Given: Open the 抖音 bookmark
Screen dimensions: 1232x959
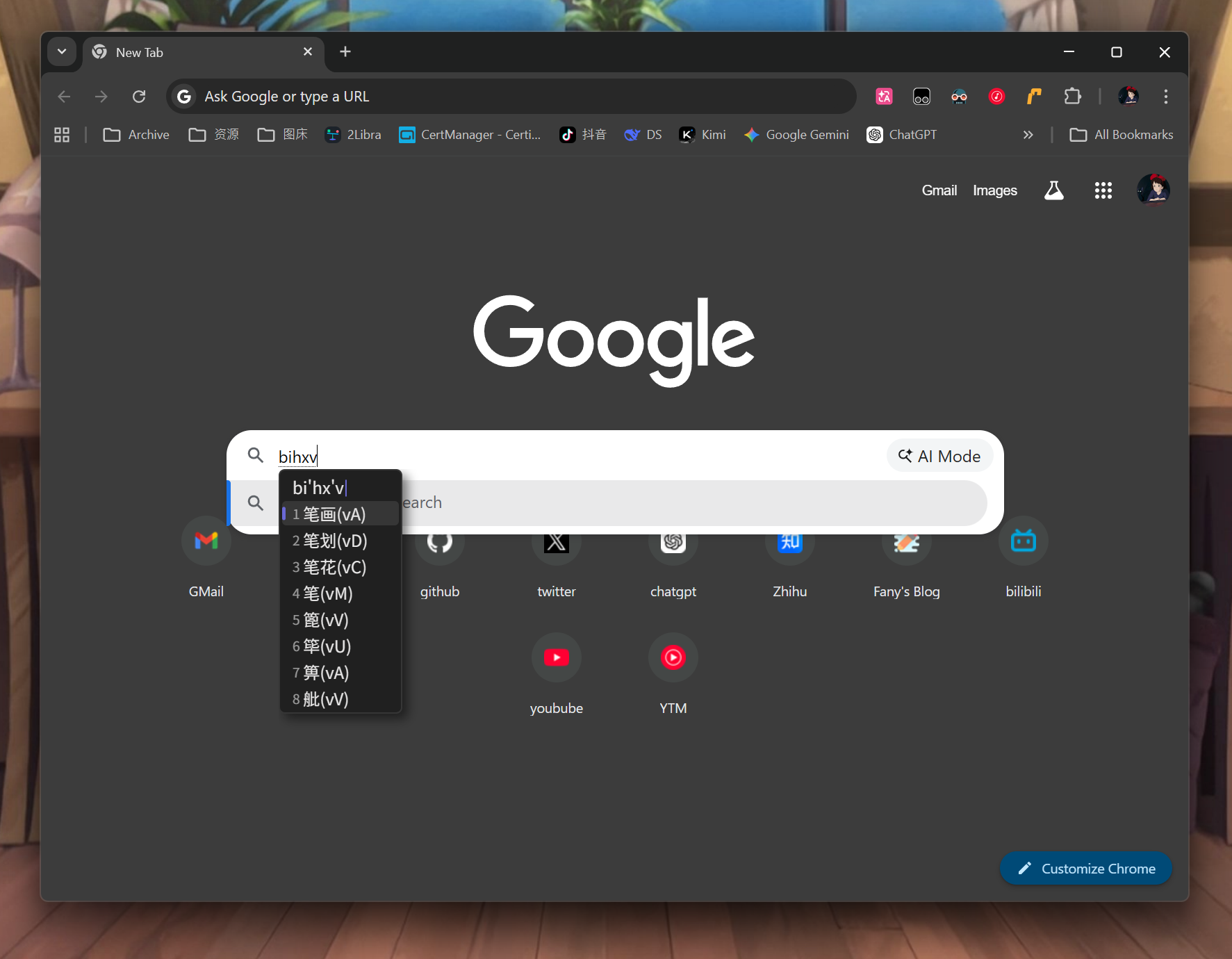Looking at the screenshot, I should [x=583, y=135].
